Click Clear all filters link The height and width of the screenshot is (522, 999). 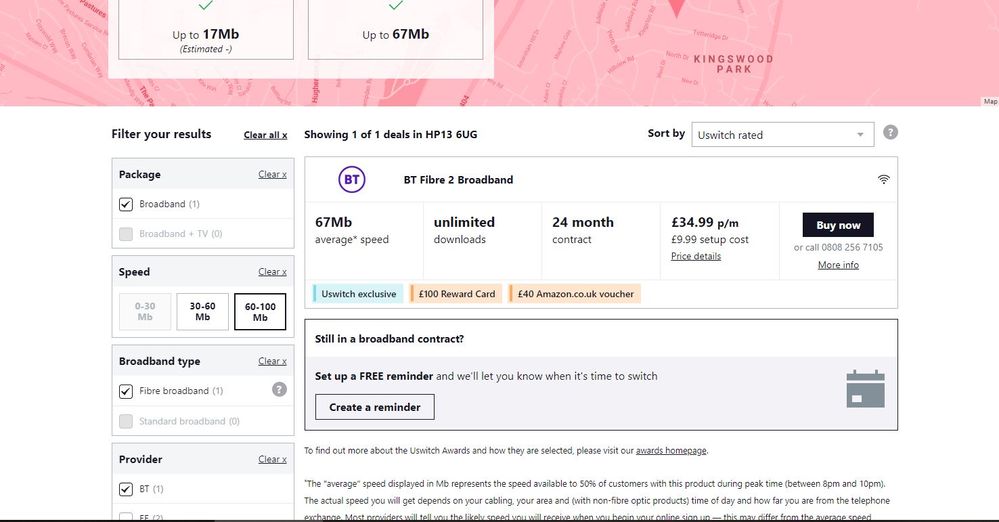(265, 135)
